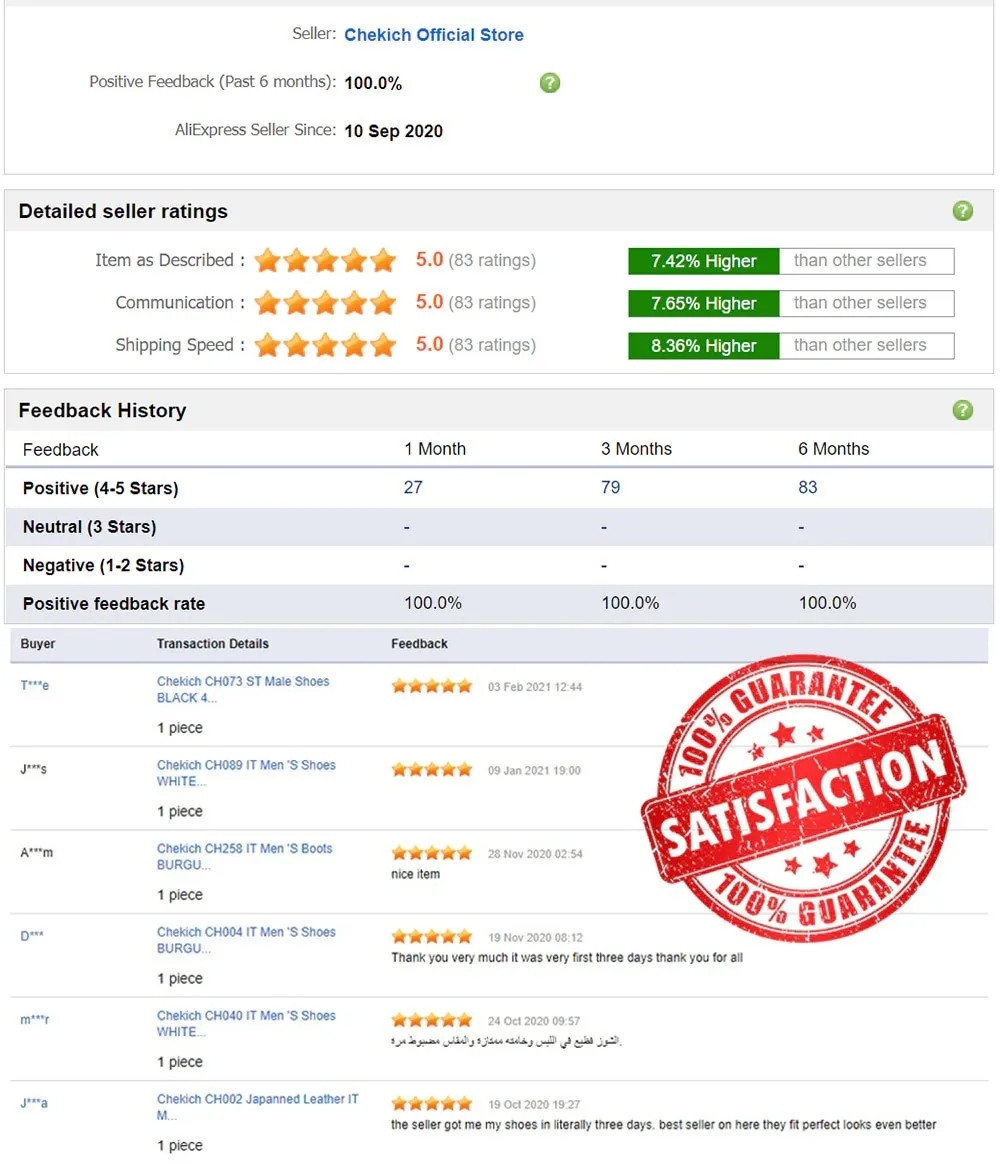Click the 7.42% Higher green bar
Viewport: 1000px width, 1164px height.
point(703,261)
